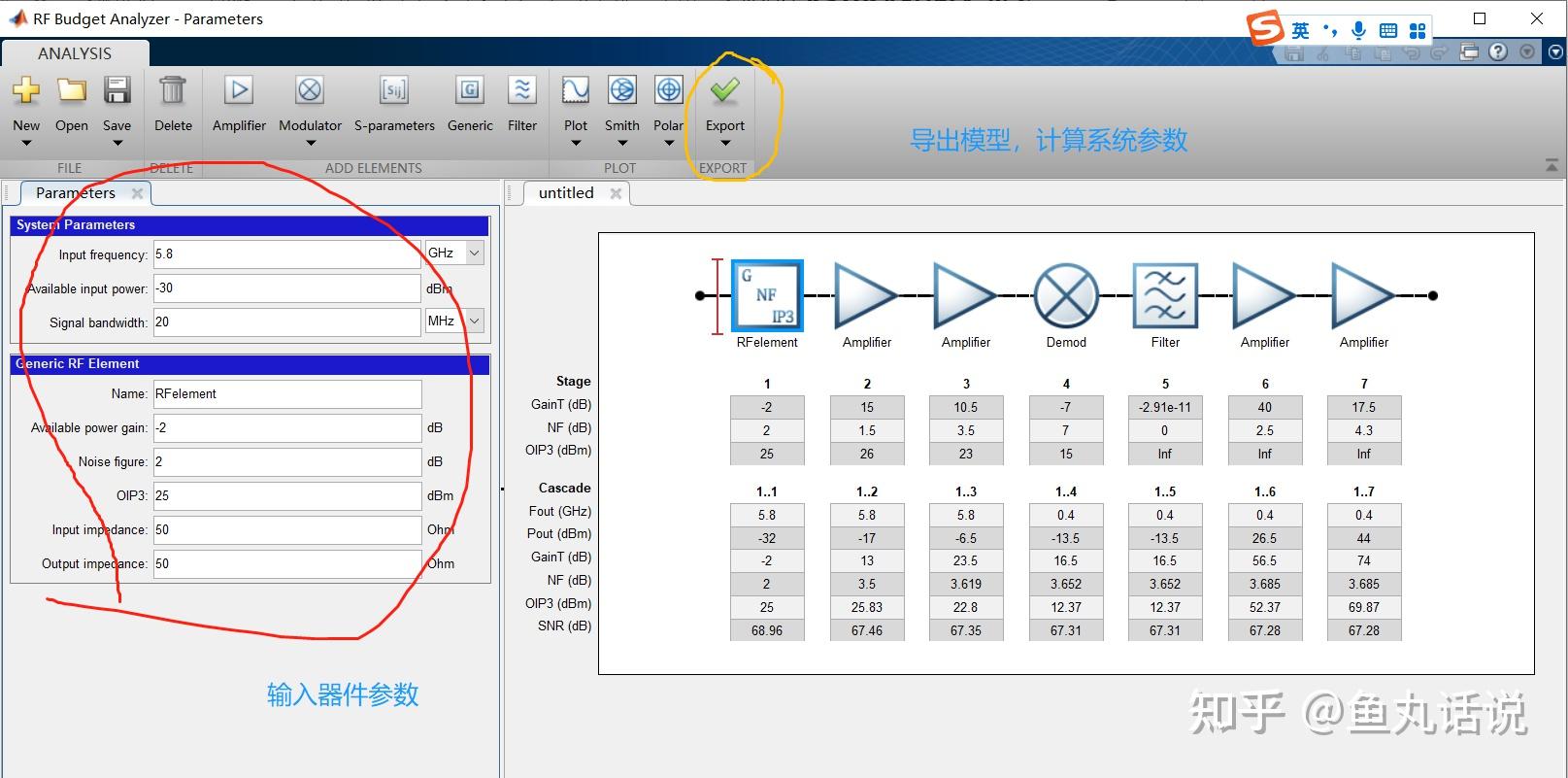Add a Filter element from the toolstrip
Screen dimensions: 1568x778
[x=522, y=90]
